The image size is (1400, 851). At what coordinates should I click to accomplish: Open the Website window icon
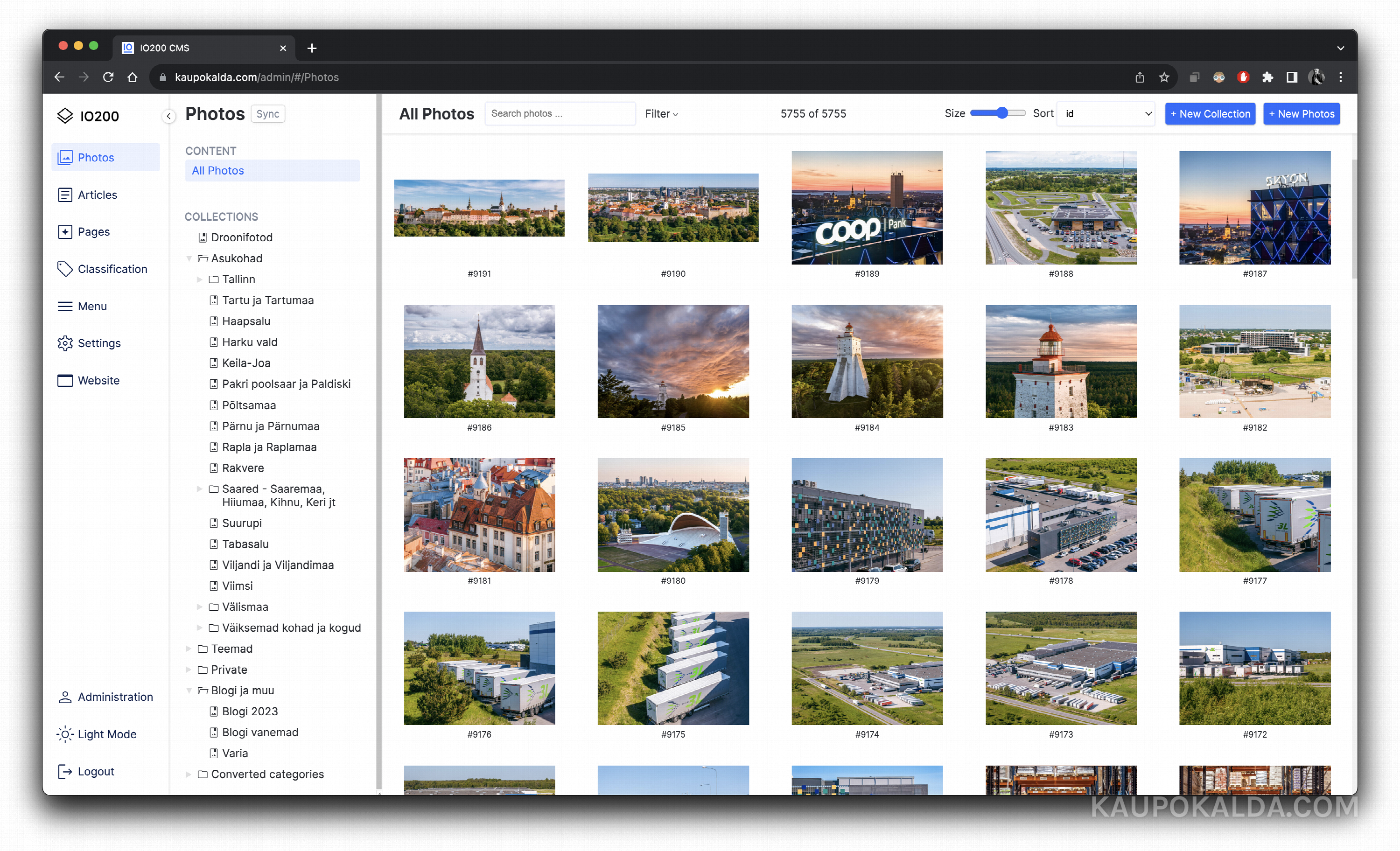pos(65,380)
